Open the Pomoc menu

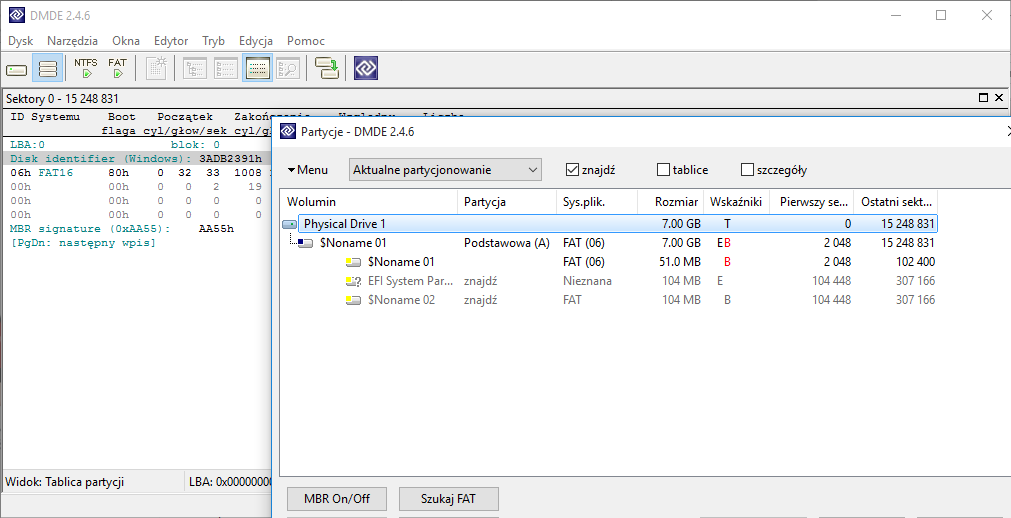pos(306,41)
